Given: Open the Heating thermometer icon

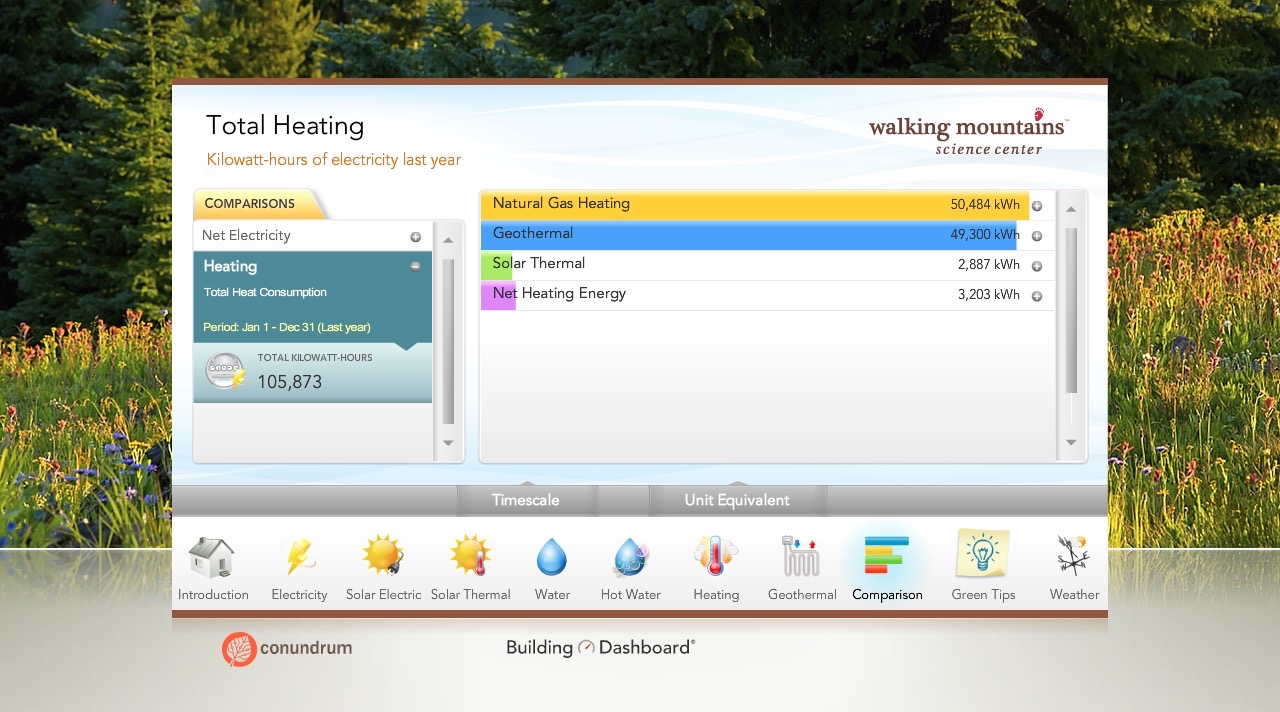Looking at the screenshot, I should point(716,556).
